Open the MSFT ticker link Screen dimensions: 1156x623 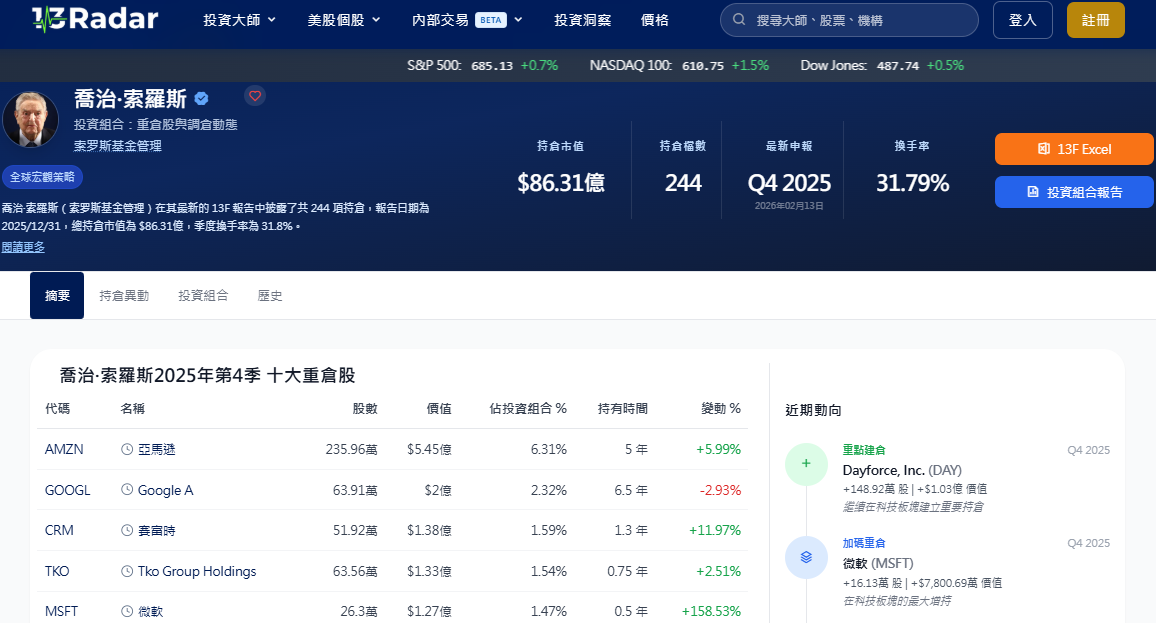pos(61,611)
